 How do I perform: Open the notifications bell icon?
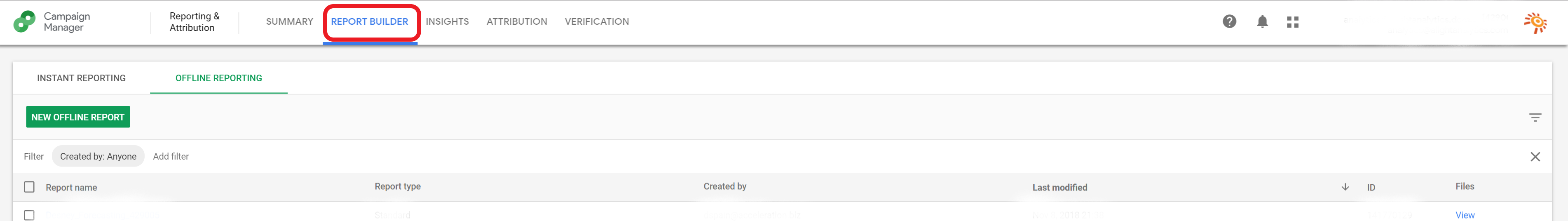tap(1262, 22)
